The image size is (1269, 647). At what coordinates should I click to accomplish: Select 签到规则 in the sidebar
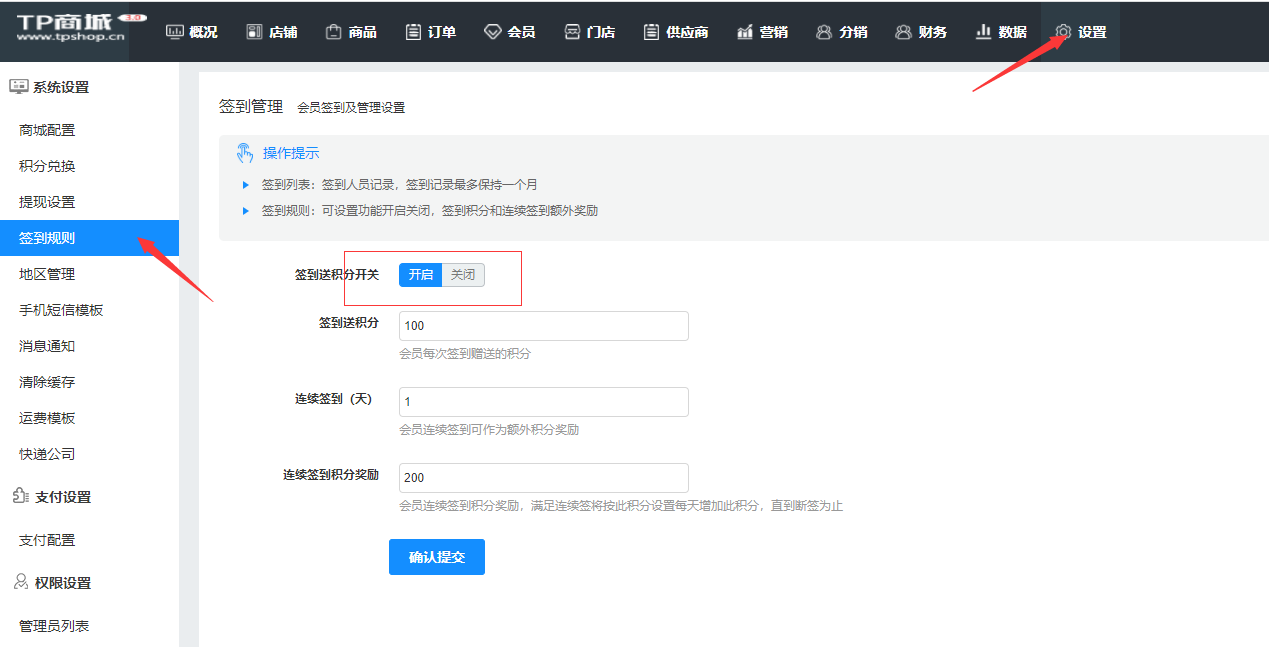47,238
